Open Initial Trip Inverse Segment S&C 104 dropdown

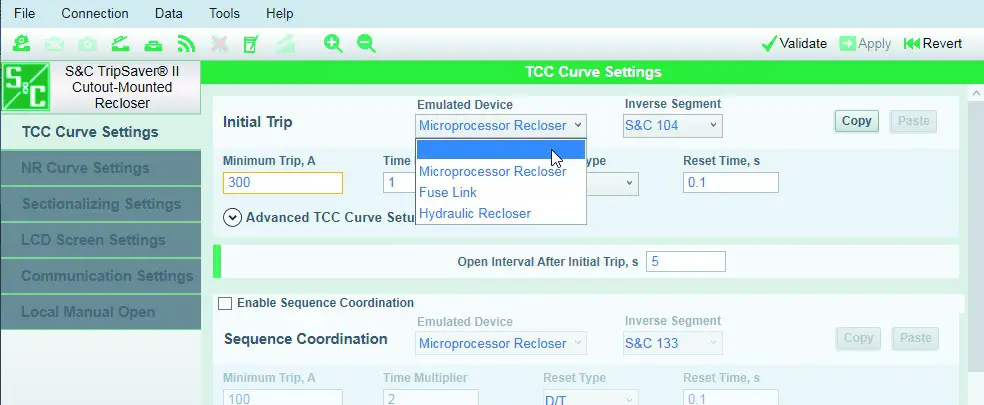point(673,126)
